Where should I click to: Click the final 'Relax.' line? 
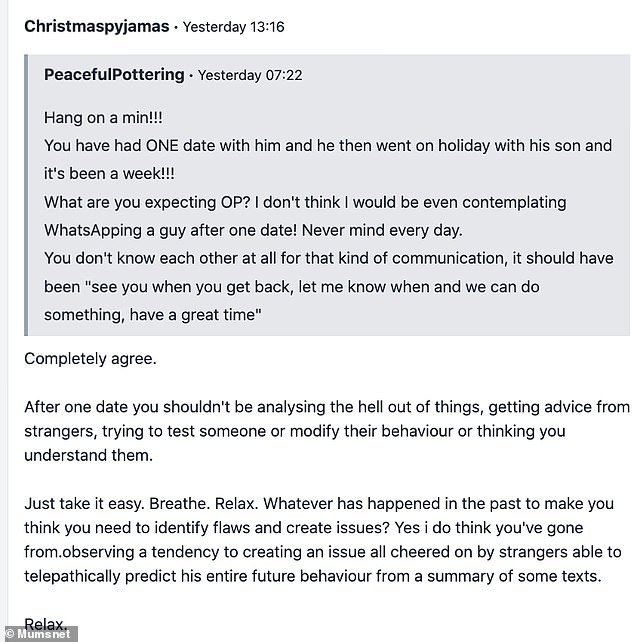(45, 624)
